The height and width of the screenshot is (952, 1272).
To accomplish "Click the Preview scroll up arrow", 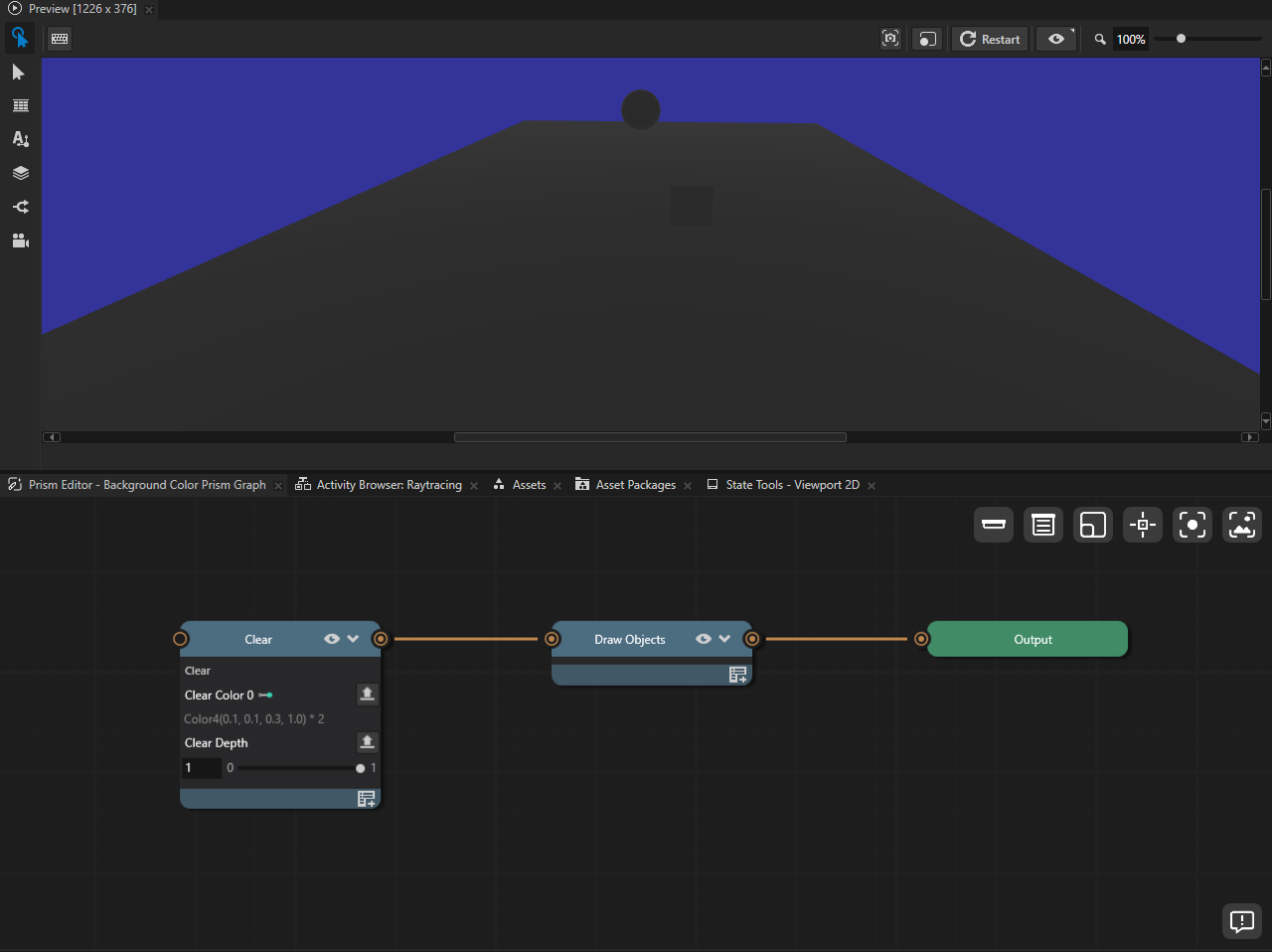I will 1266,68.
